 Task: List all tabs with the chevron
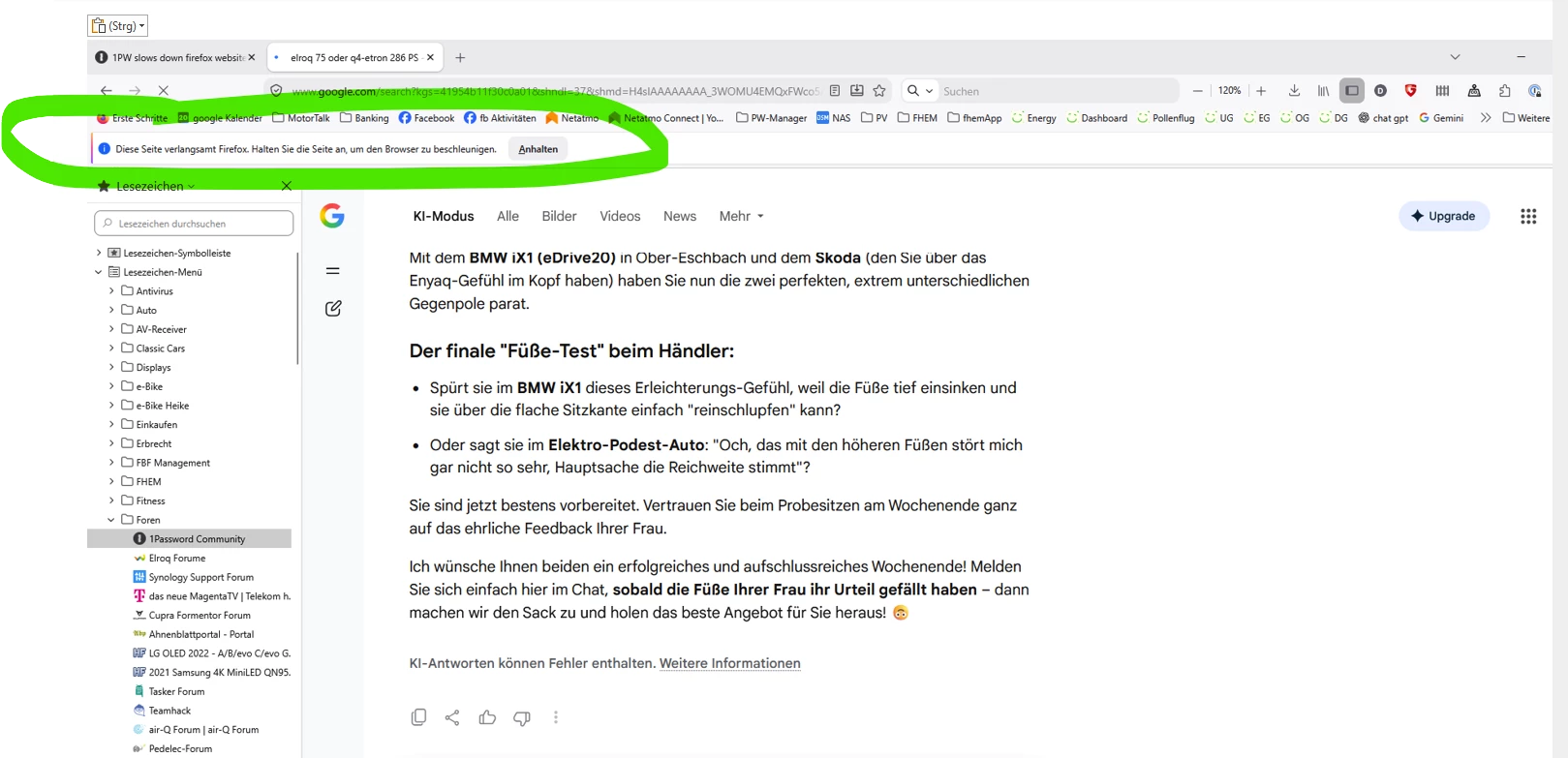click(x=1455, y=58)
